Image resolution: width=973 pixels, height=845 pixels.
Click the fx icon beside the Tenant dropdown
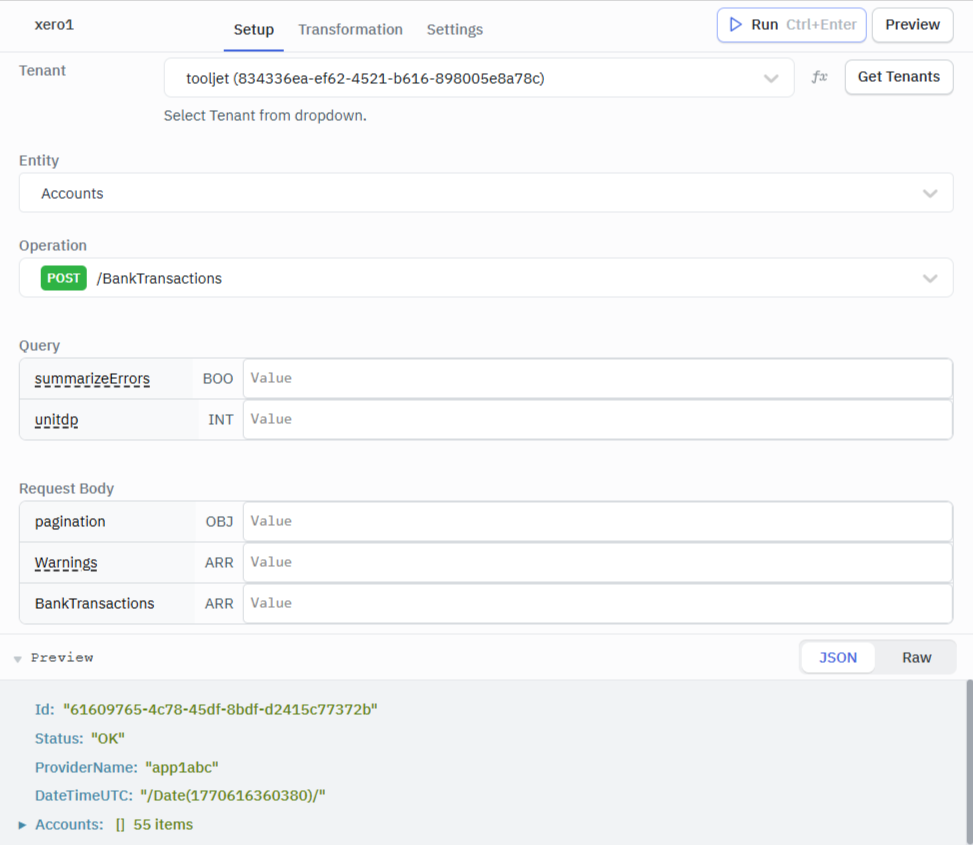point(819,77)
